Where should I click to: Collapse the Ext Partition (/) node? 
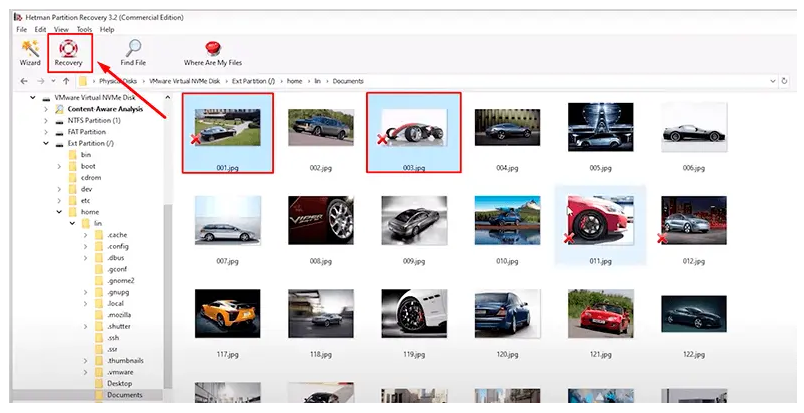(x=46, y=144)
